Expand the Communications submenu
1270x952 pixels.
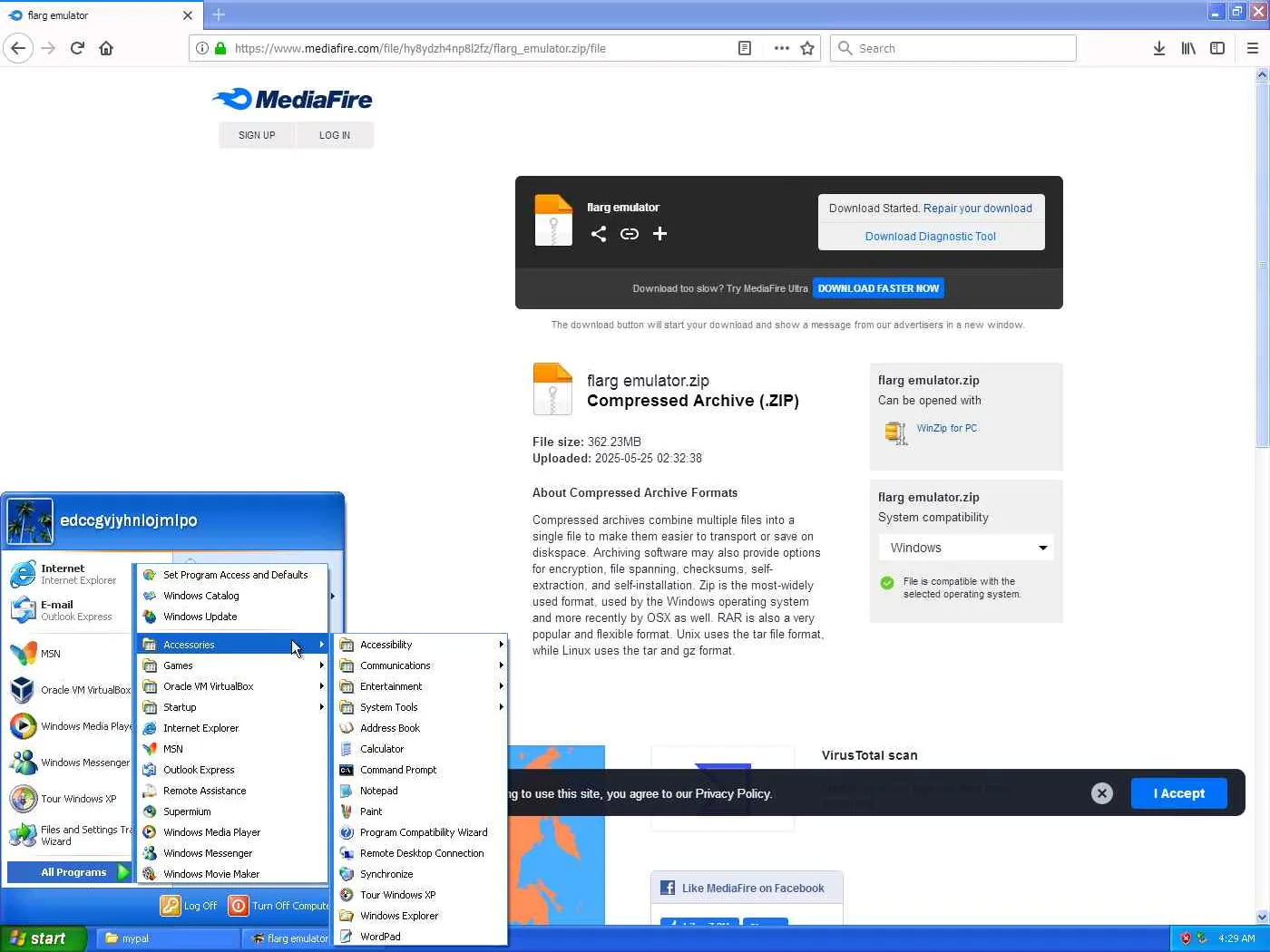tap(420, 665)
